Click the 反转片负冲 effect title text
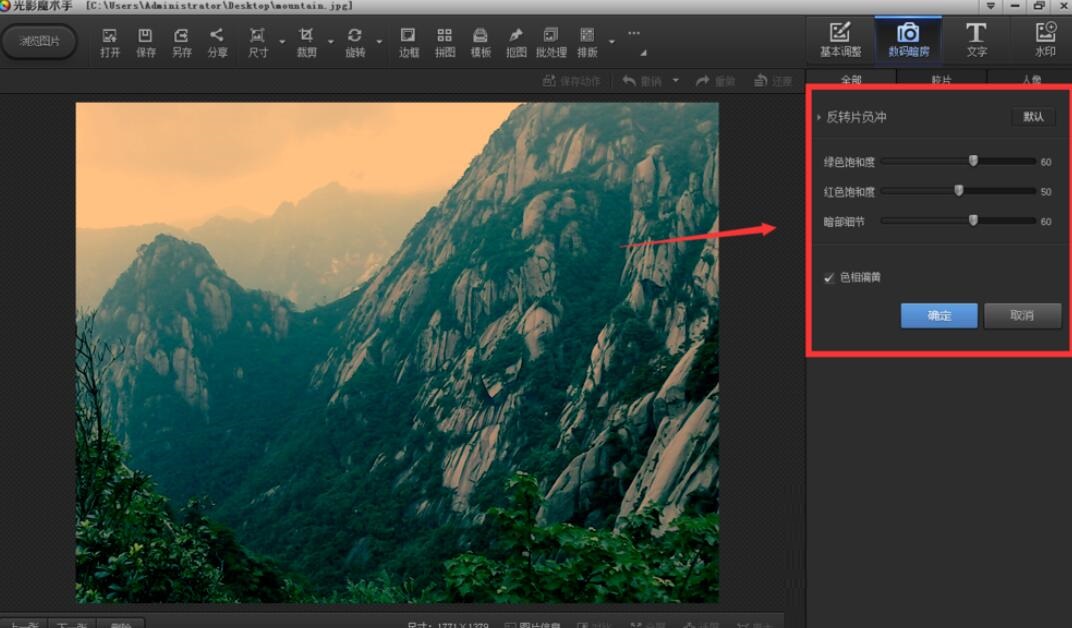1072x628 pixels. coord(857,117)
